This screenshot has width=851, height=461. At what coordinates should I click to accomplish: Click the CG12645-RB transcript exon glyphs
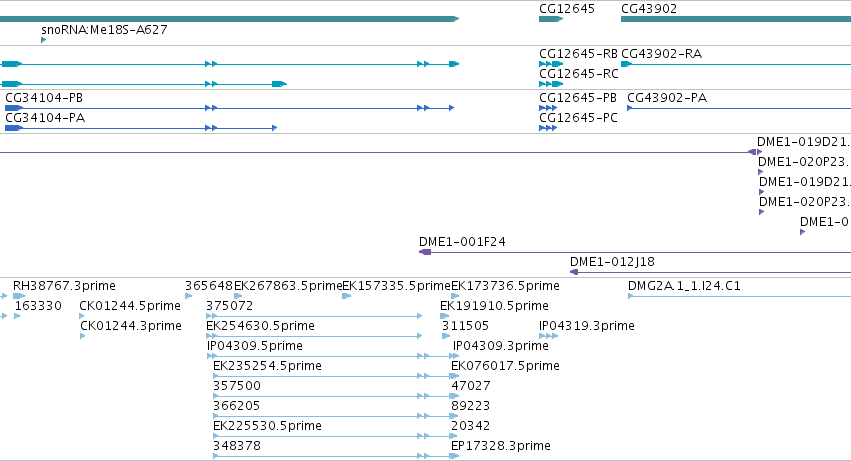[551, 64]
